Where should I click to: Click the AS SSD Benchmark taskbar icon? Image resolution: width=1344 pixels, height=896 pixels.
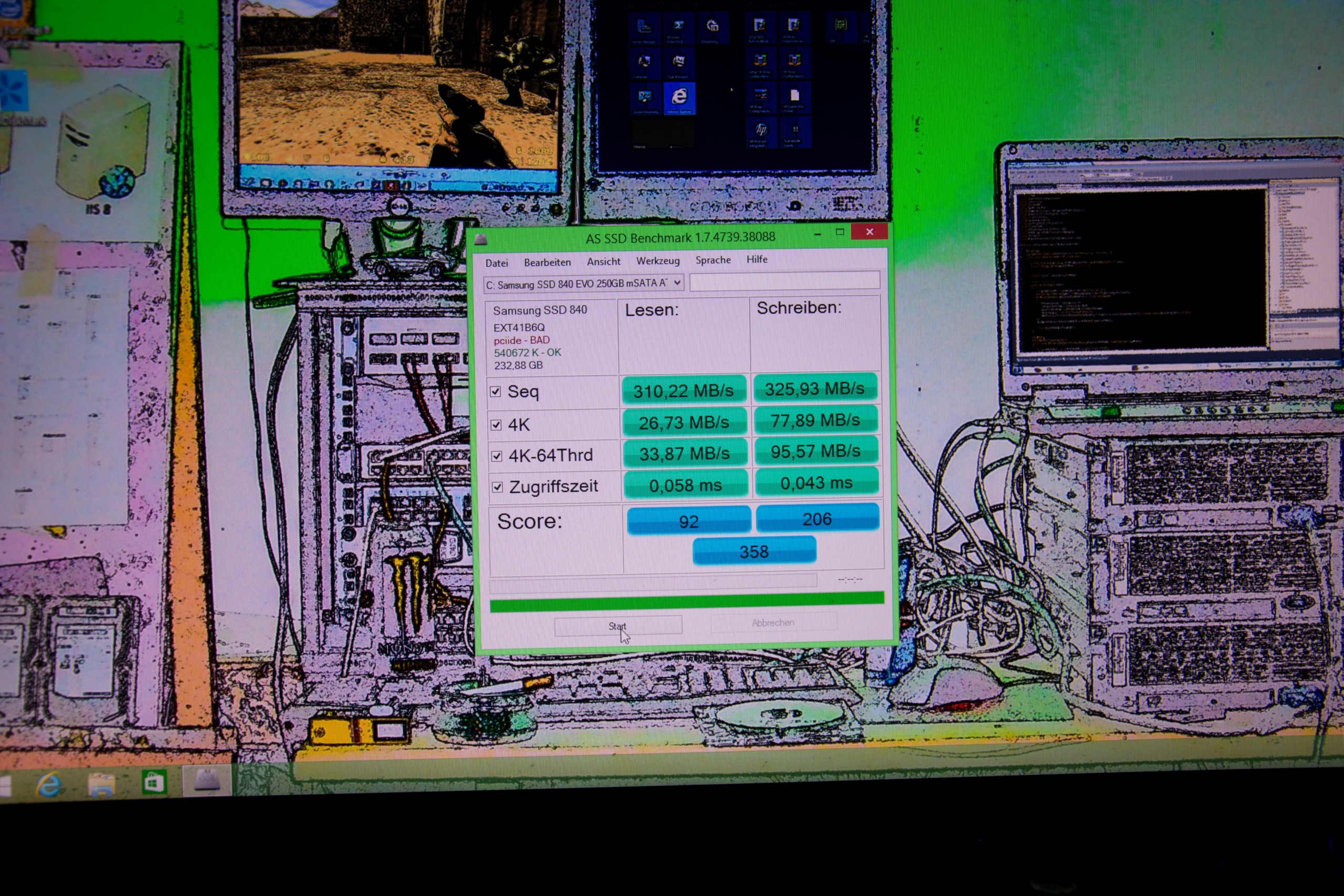tap(207, 780)
